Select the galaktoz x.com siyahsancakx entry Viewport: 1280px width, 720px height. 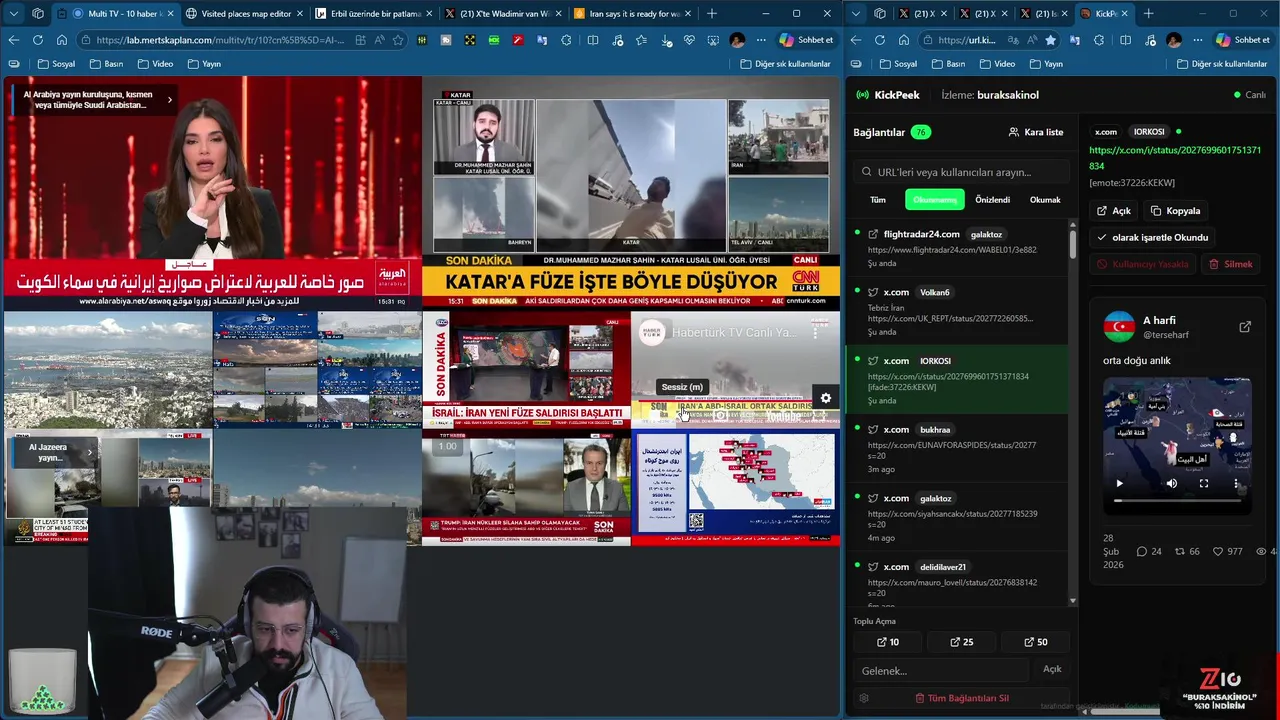(x=957, y=517)
